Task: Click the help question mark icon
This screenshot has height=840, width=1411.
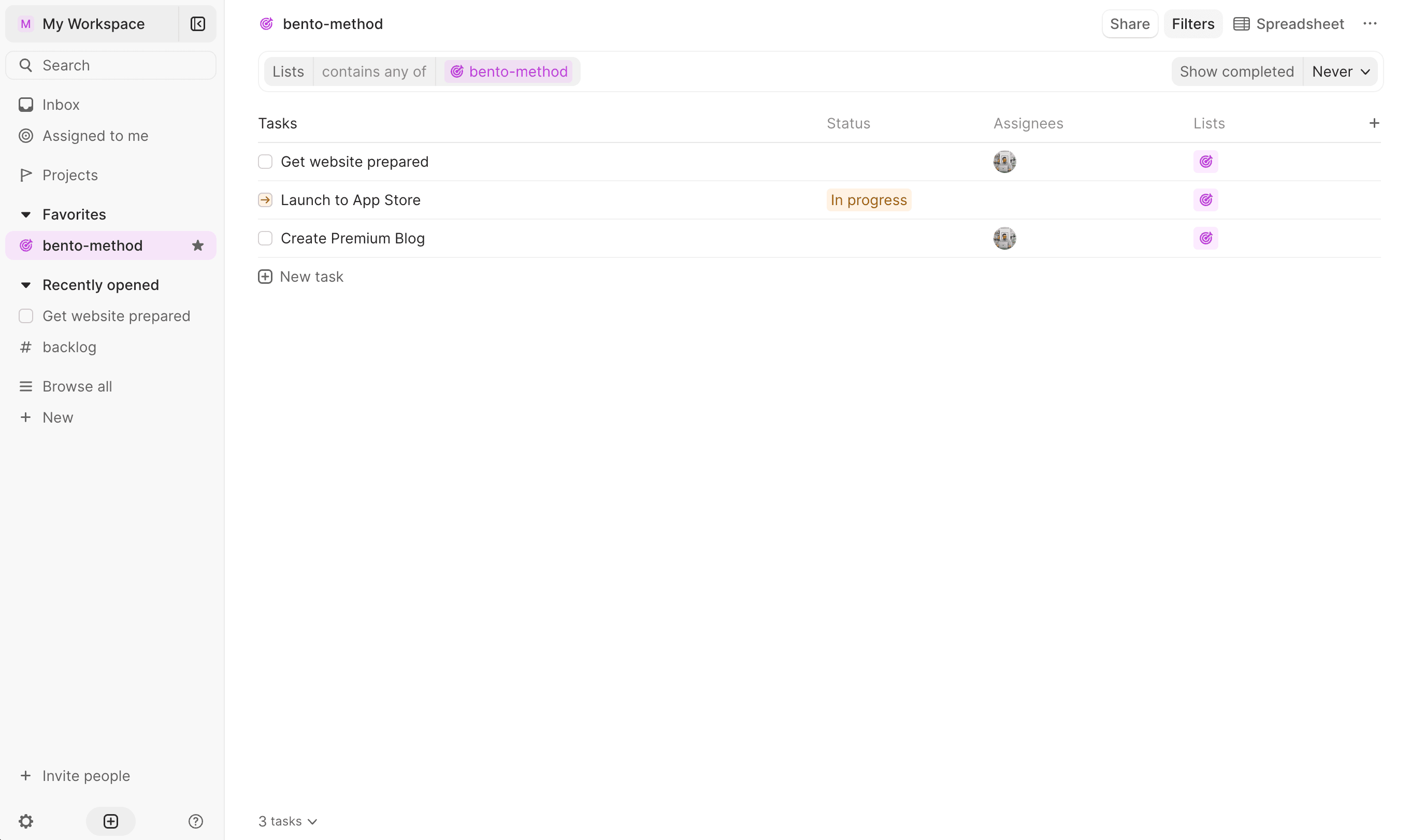Action: click(x=196, y=821)
